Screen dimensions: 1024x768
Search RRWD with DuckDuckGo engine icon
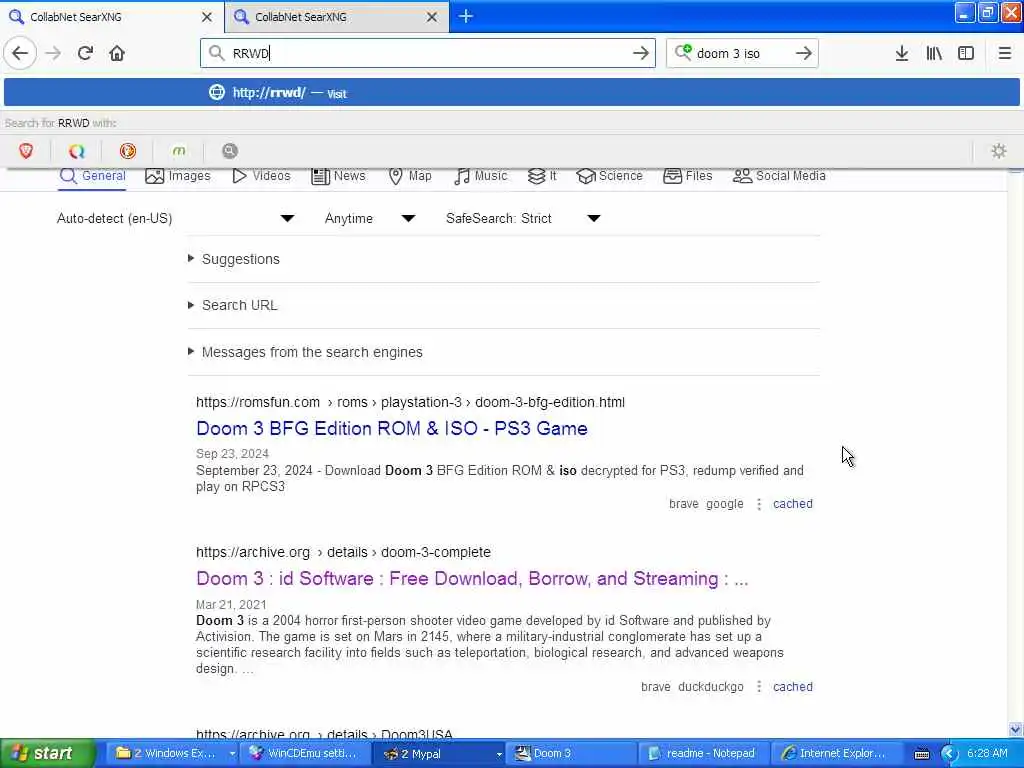[128, 151]
